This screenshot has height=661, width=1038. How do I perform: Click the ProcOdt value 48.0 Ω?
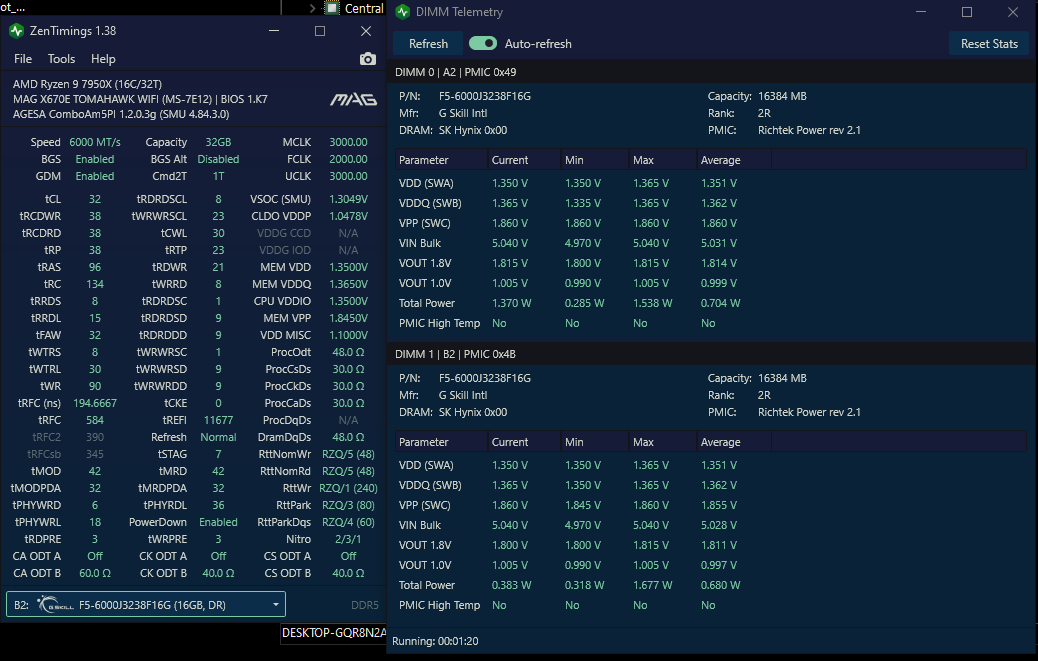point(348,352)
